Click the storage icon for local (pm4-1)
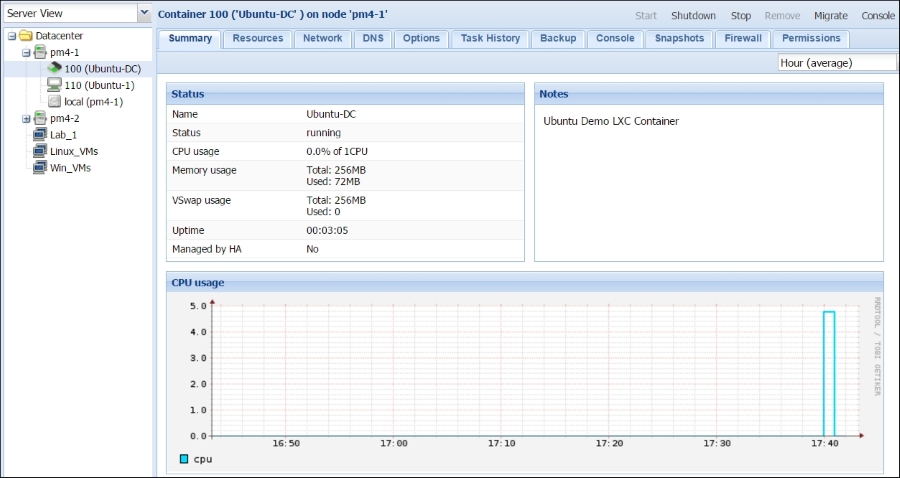The height and width of the screenshot is (478, 900). [x=55, y=102]
